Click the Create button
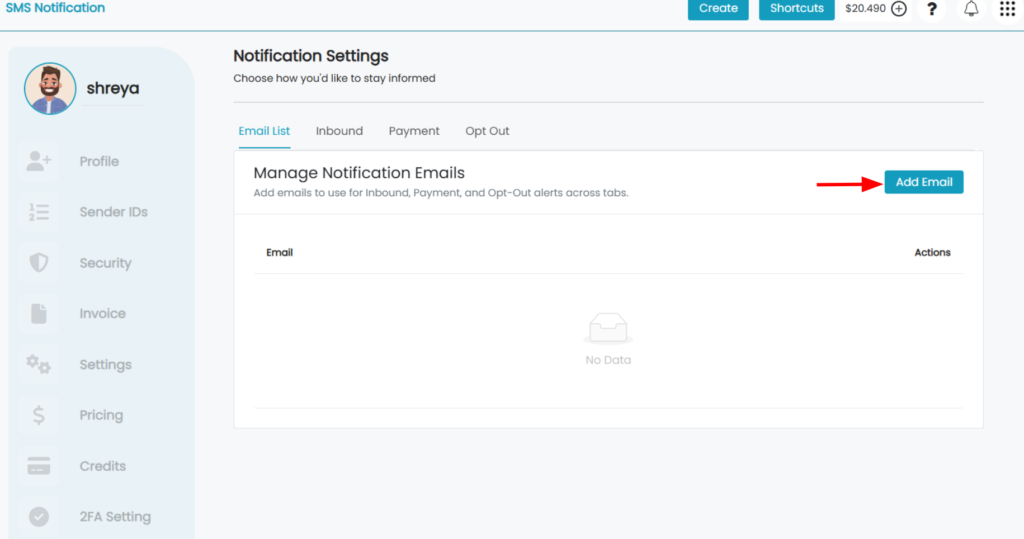The width and height of the screenshot is (1024, 539). [718, 8]
